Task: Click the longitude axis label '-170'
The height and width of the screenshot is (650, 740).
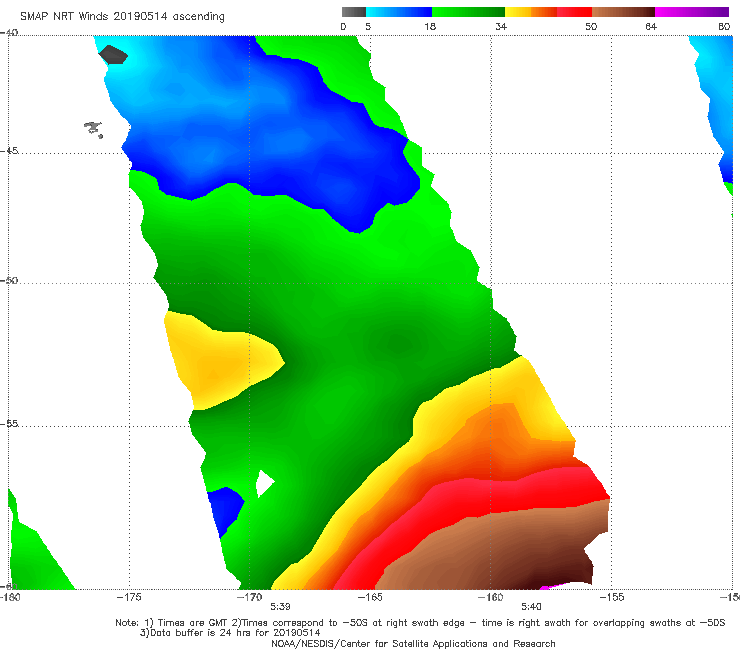Action: (250, 597)
